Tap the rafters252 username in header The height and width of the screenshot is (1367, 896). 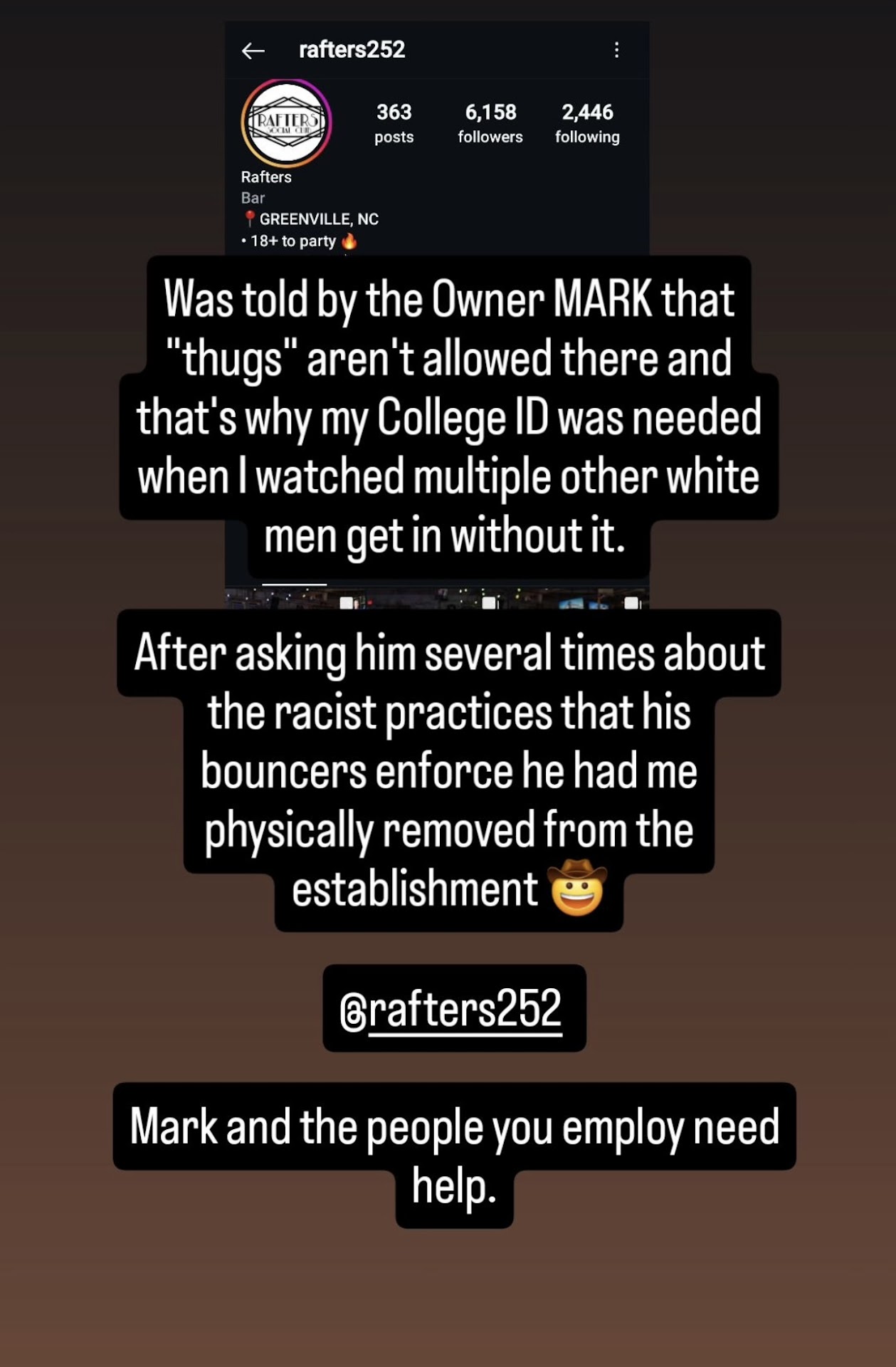pyautogui.click(x=352, y=50)
